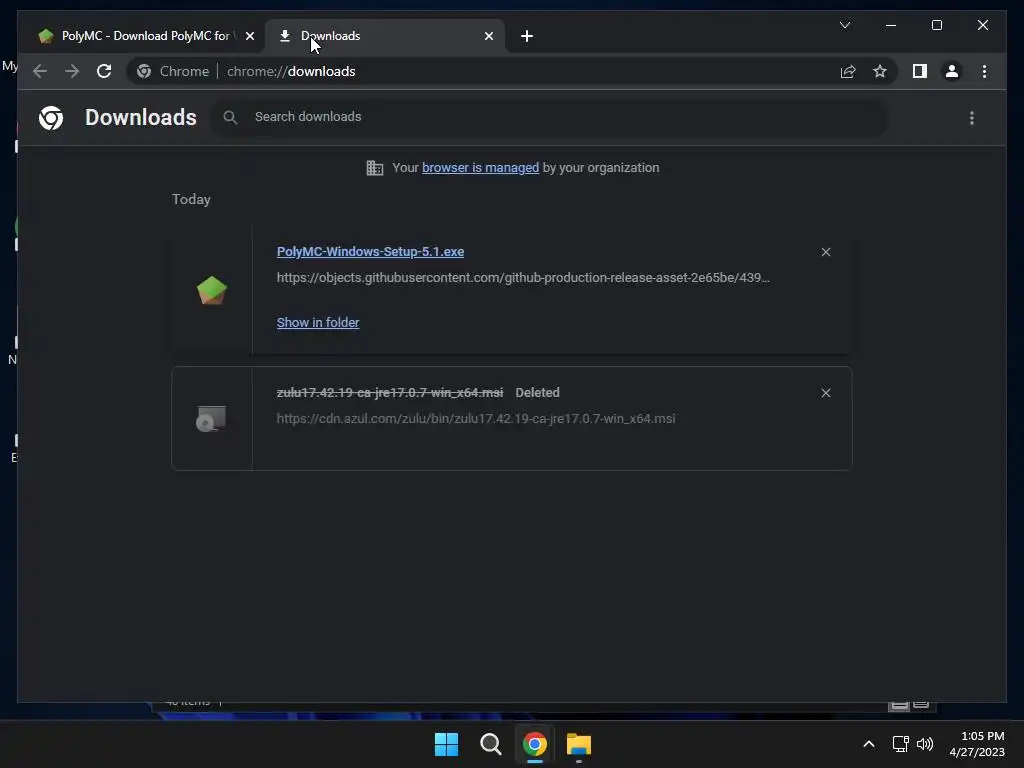The image size is (1024, 768).
Task: Reload the downloads page
Action: pyautogui.click(x=104, y=71)
